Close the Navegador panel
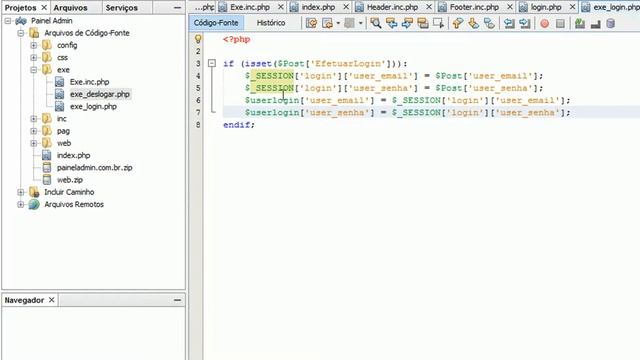The width and height of the screenshot is (640, 360). (51, 300)
